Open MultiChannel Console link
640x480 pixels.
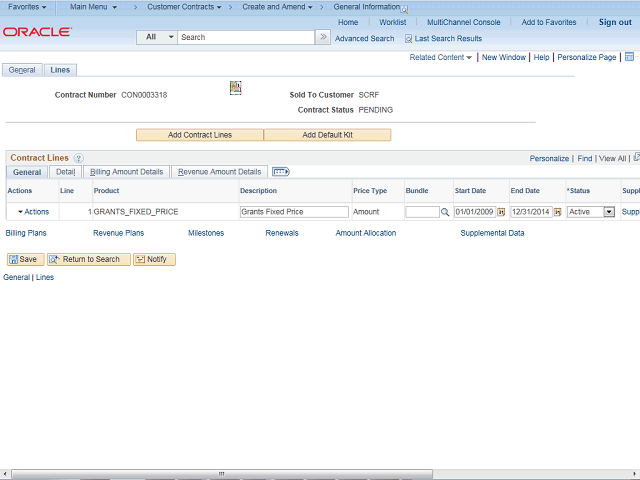[x=464, y=22]
